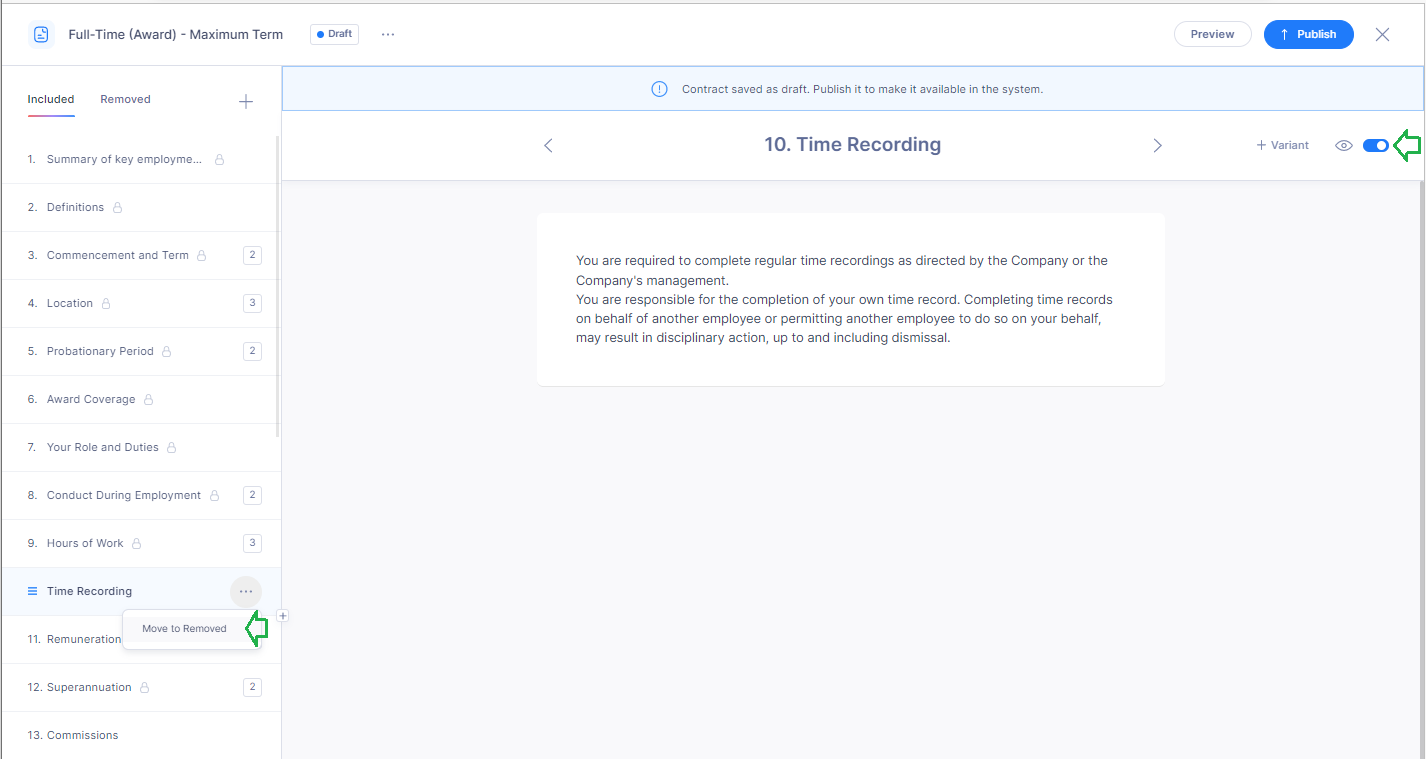
Task: Disable the Time Recording clause toggle switch
Action: (x=1375, y=145)
